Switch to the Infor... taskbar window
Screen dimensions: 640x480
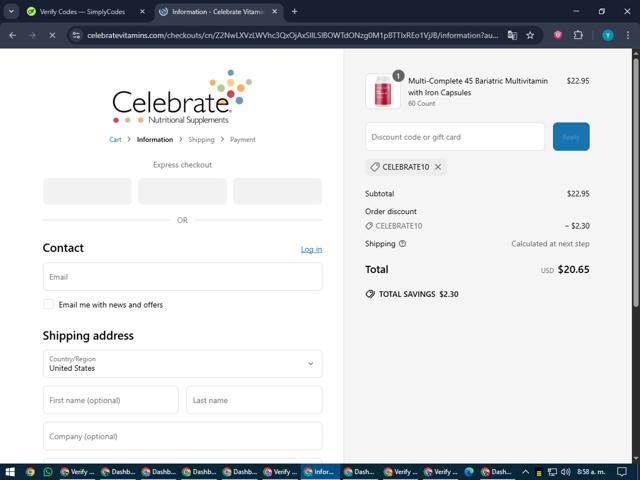click(x=320, y=472)
